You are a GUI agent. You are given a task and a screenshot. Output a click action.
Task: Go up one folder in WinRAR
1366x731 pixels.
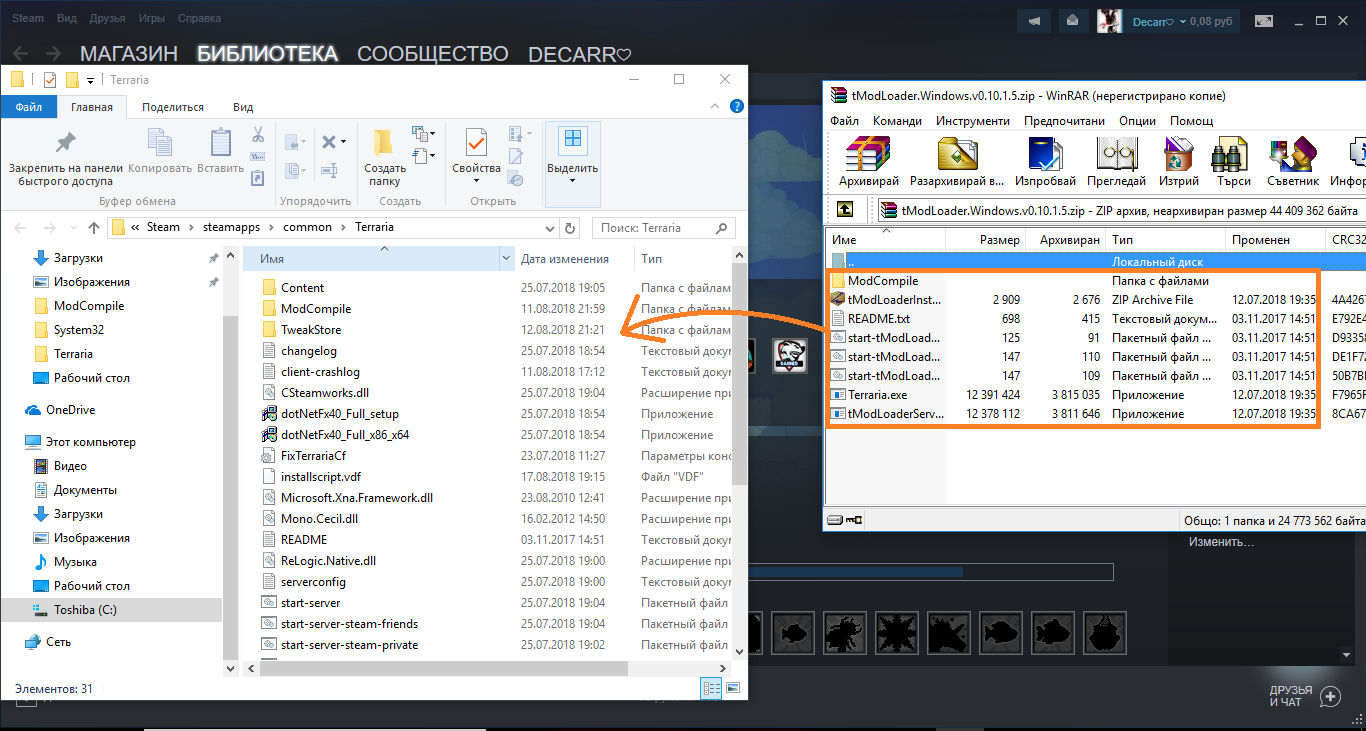(x=845, y=210)
